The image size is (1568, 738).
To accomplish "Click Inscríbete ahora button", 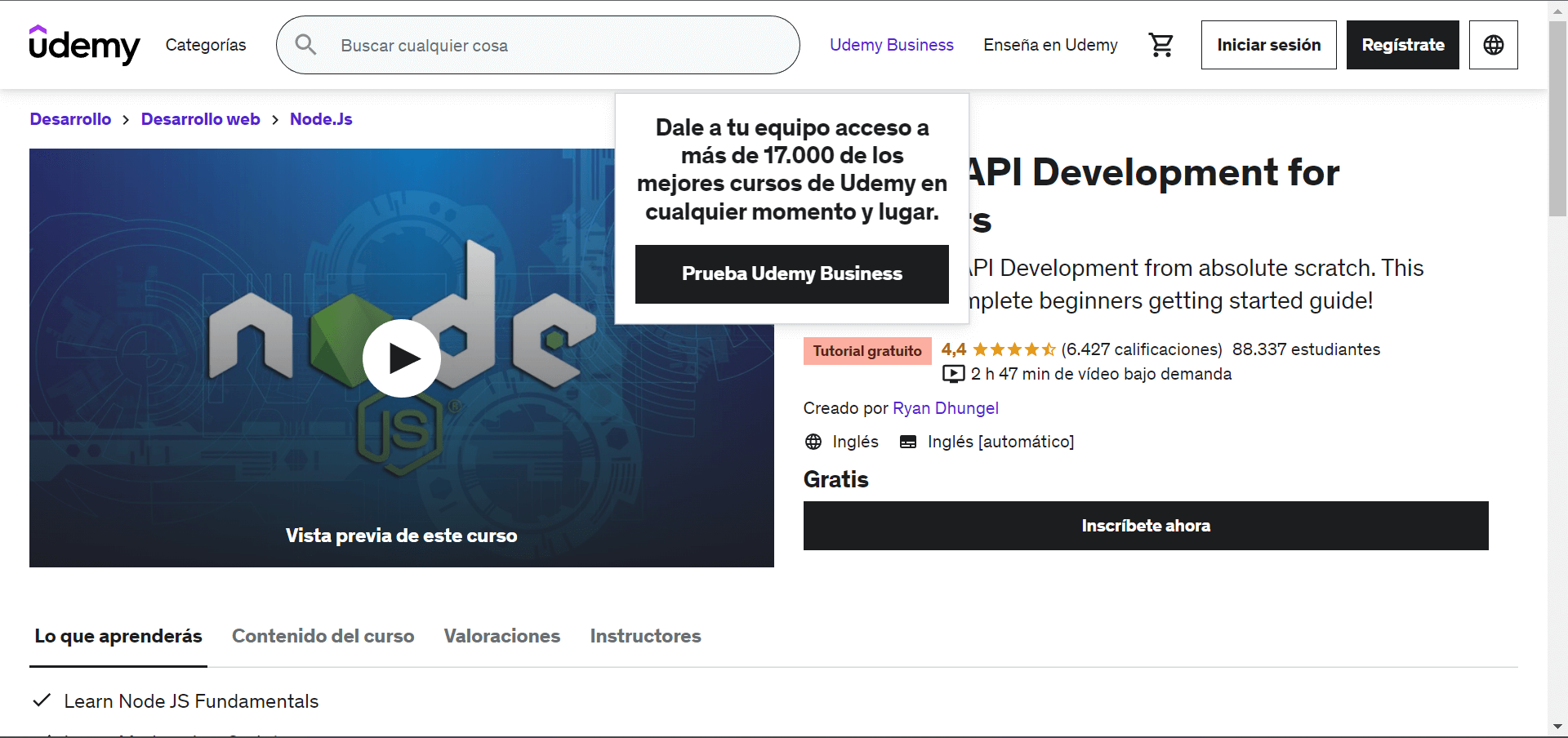I will (x=1146, y=526).
